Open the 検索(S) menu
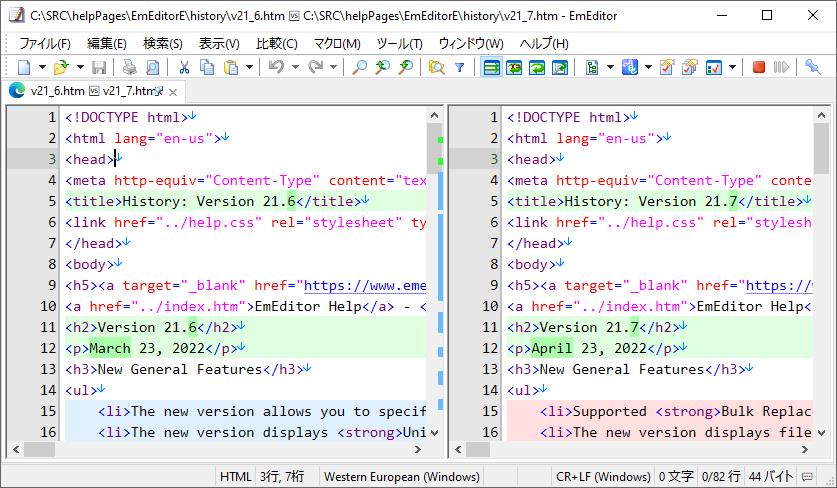 (x=163, y=43)
